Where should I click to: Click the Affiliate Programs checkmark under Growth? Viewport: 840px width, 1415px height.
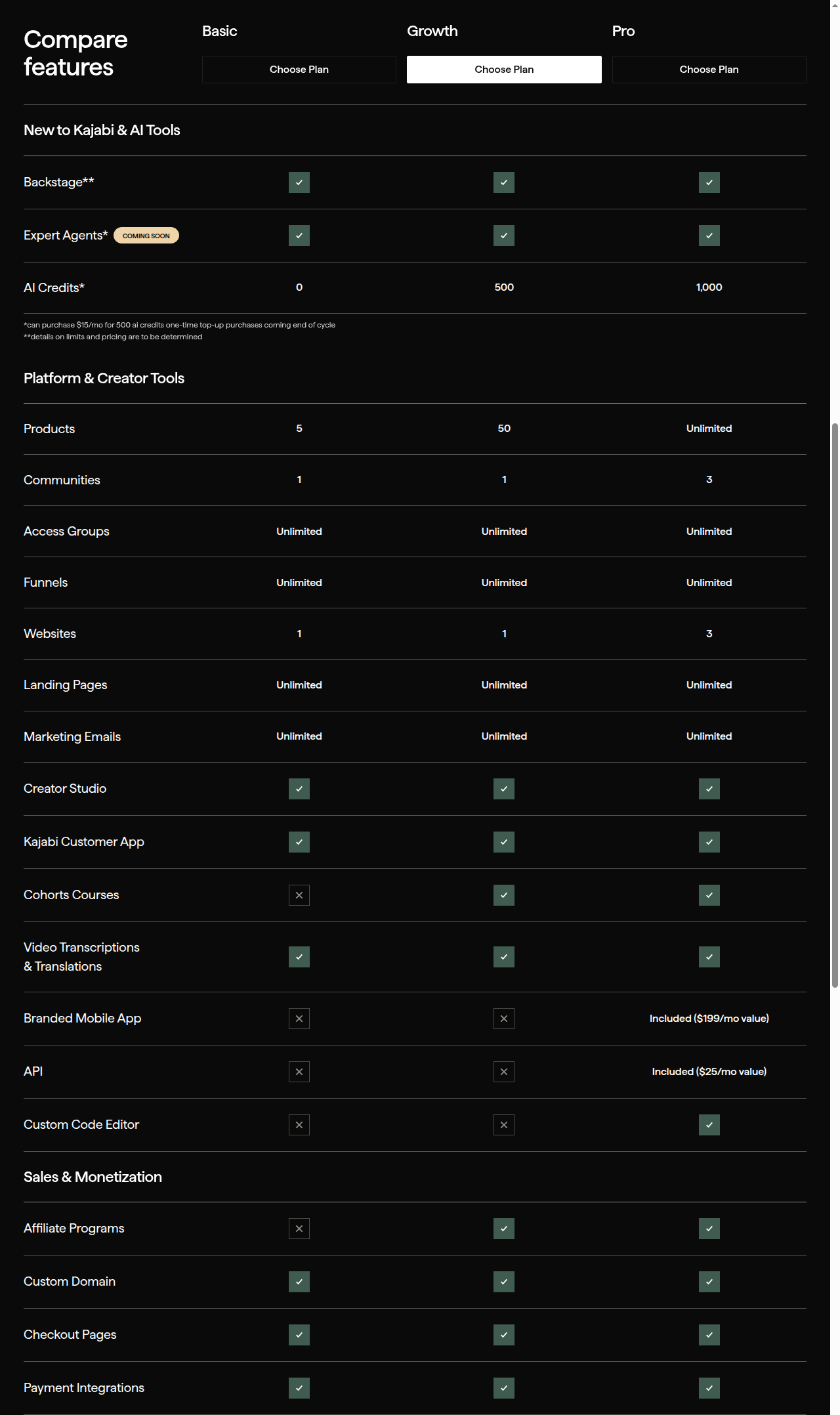504,1229
